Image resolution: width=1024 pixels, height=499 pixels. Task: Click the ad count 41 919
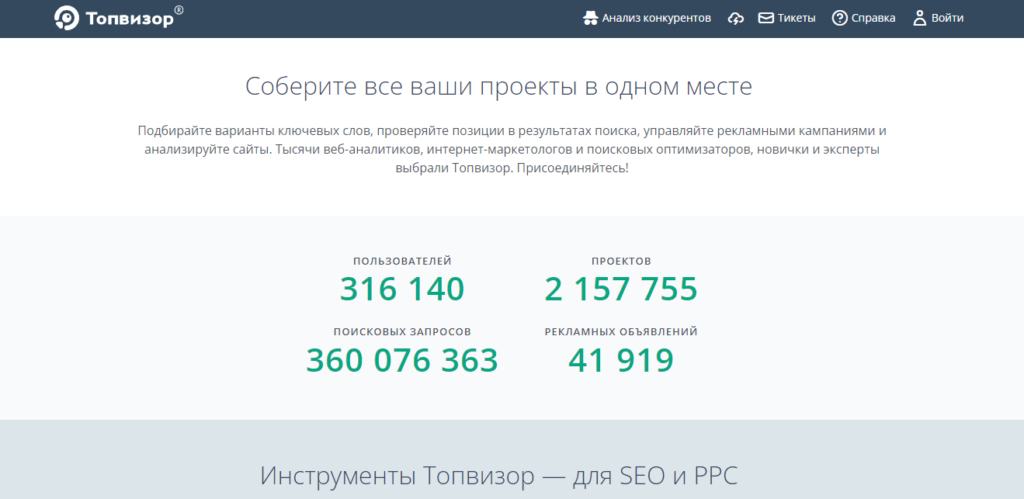[x=621, y=360]
